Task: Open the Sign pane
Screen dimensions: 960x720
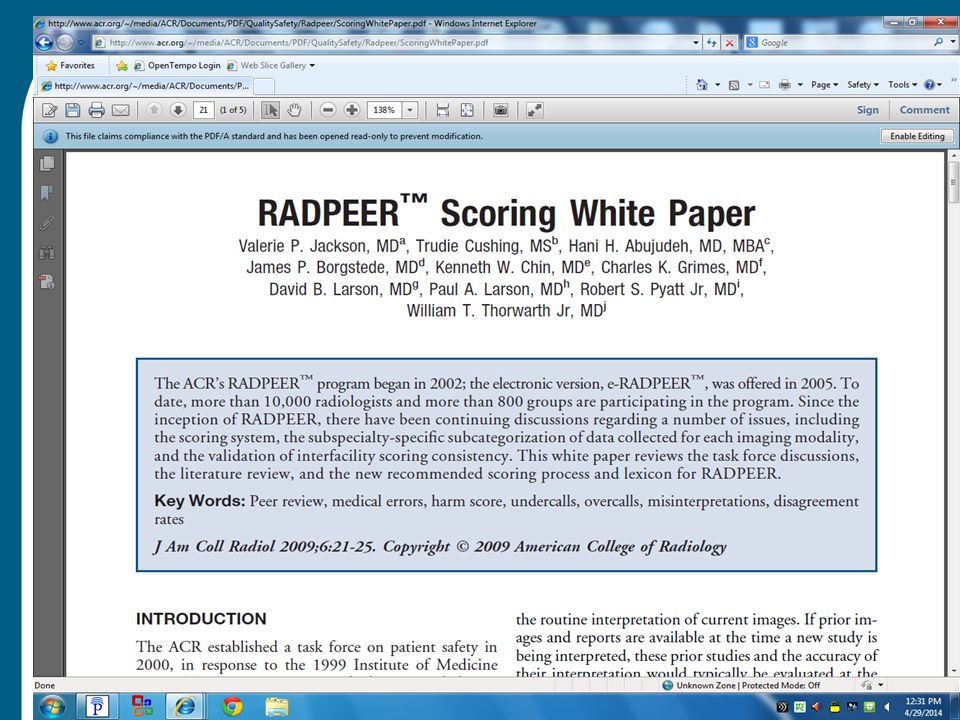Action: pos(868,110)
